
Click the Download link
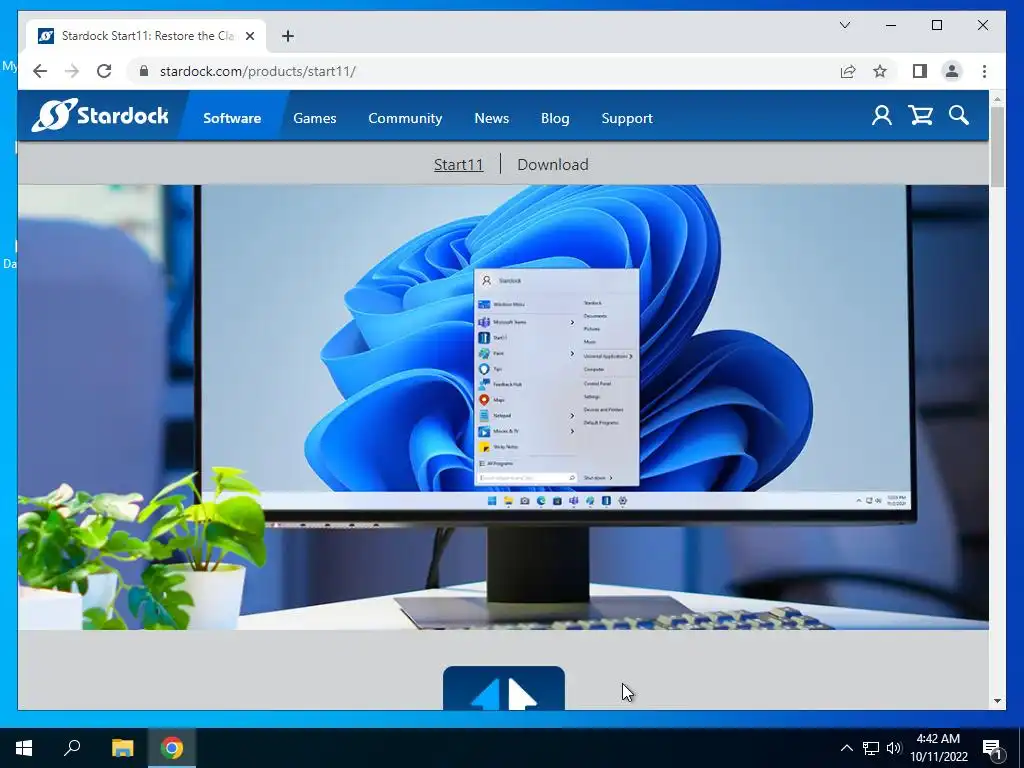552,165
